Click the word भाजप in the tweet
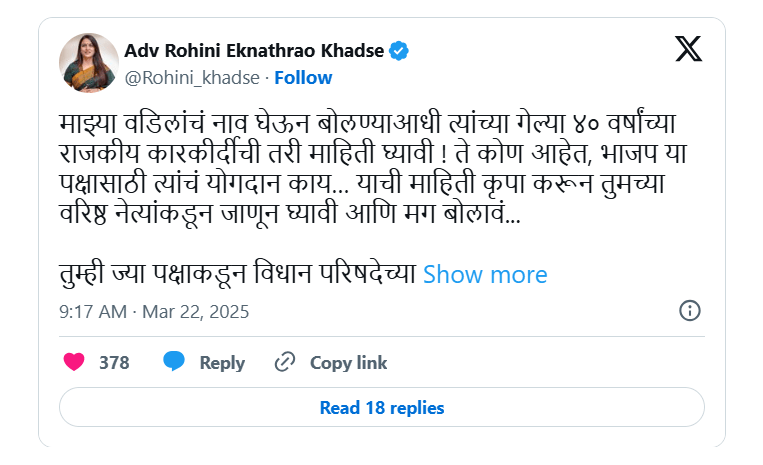Image resolution: width=763 pixels, height=465 pixels. [x=629, y=154]
